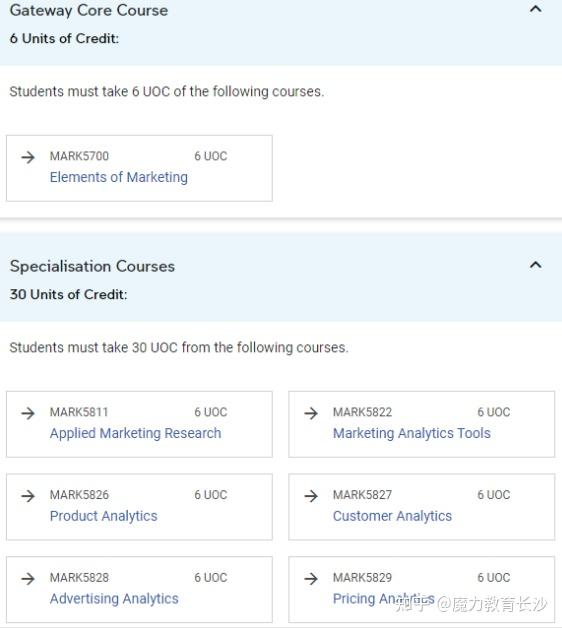Collapse the Gateway Core Course section chevron

536,9
